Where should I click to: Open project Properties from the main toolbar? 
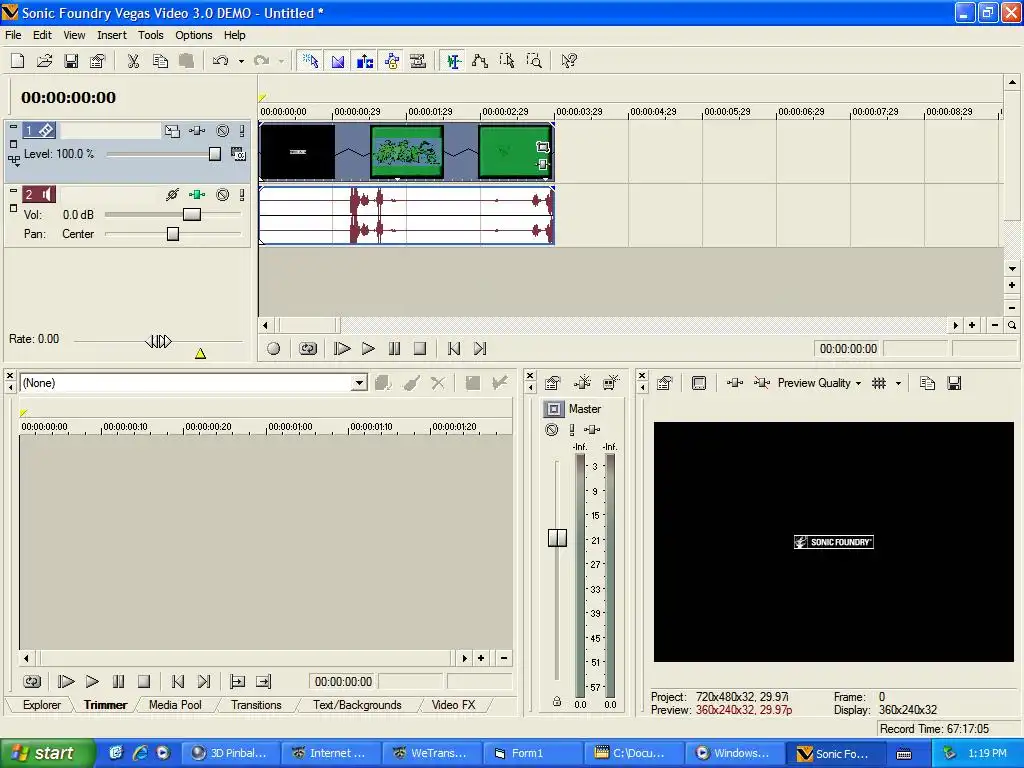point(97,61)
